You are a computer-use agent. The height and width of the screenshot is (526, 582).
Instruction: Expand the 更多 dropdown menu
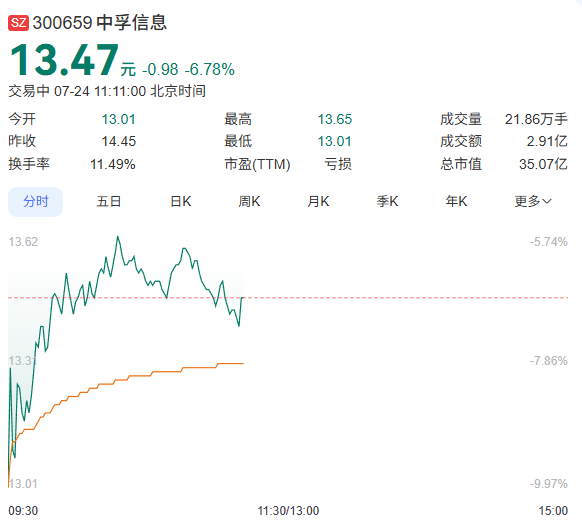coord(533,202)
